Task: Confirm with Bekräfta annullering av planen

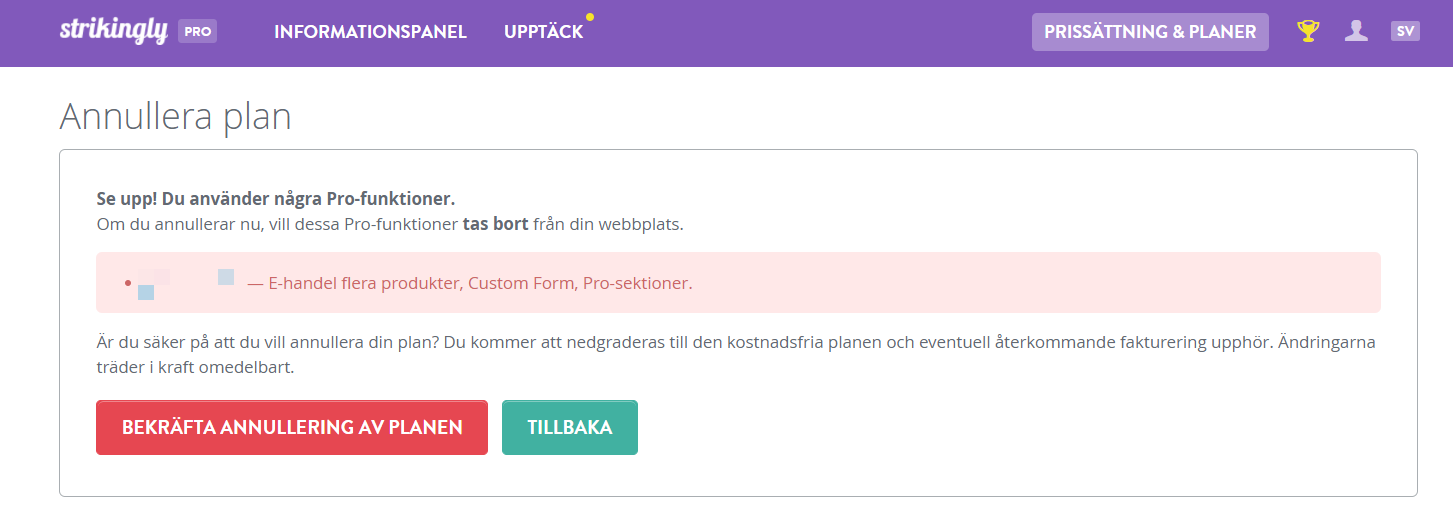Action: pyautogui.click(x=292, y=427)
